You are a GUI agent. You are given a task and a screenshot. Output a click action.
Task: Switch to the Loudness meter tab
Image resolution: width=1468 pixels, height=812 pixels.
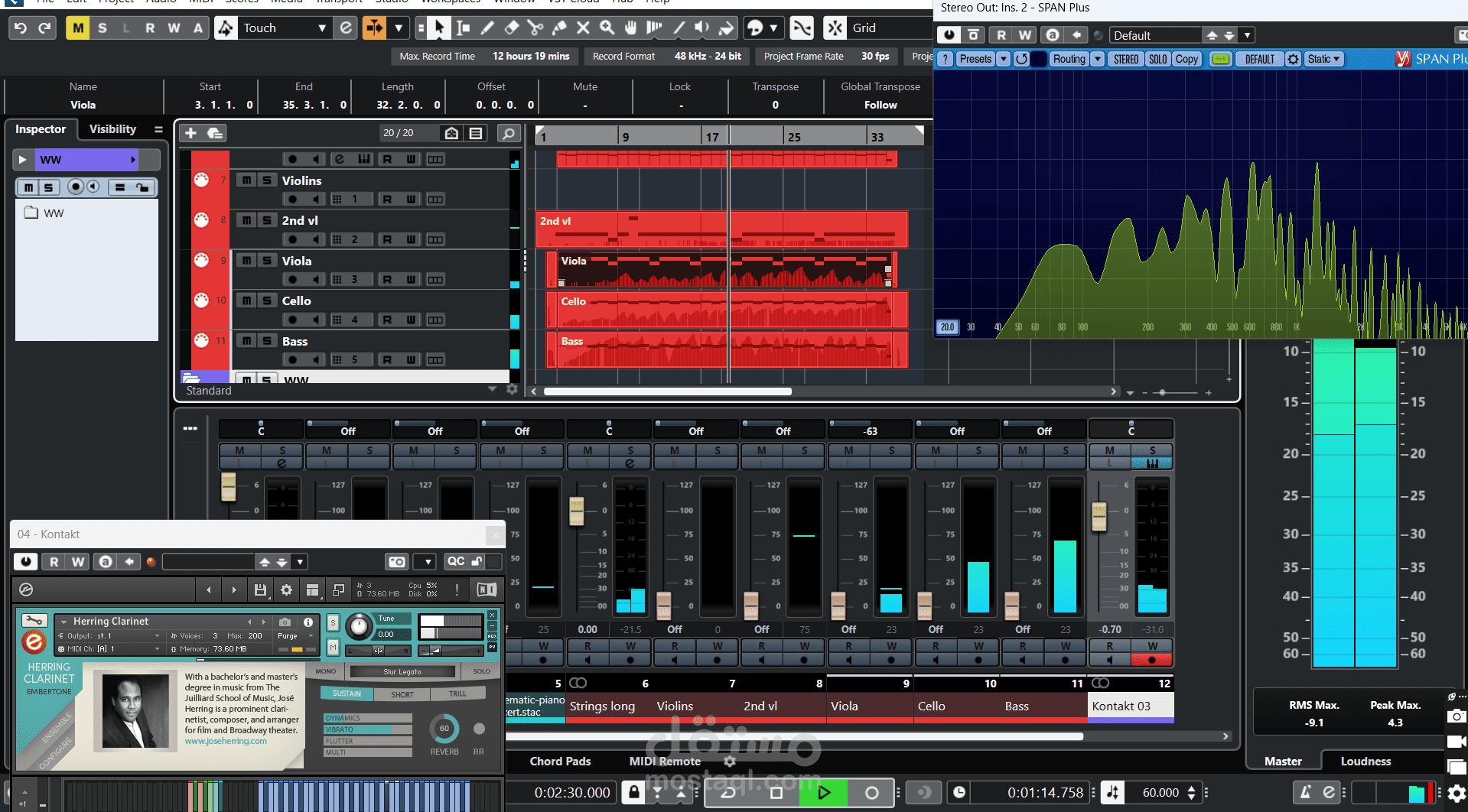pos(1365,762)
